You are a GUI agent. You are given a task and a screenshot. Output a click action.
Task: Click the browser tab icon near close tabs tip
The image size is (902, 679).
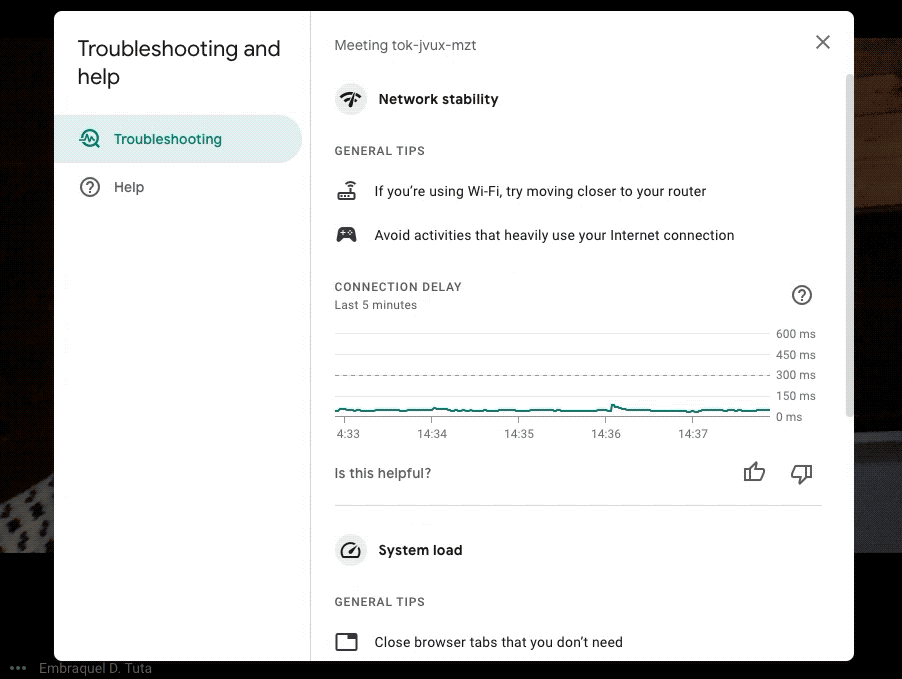[346, 642]
